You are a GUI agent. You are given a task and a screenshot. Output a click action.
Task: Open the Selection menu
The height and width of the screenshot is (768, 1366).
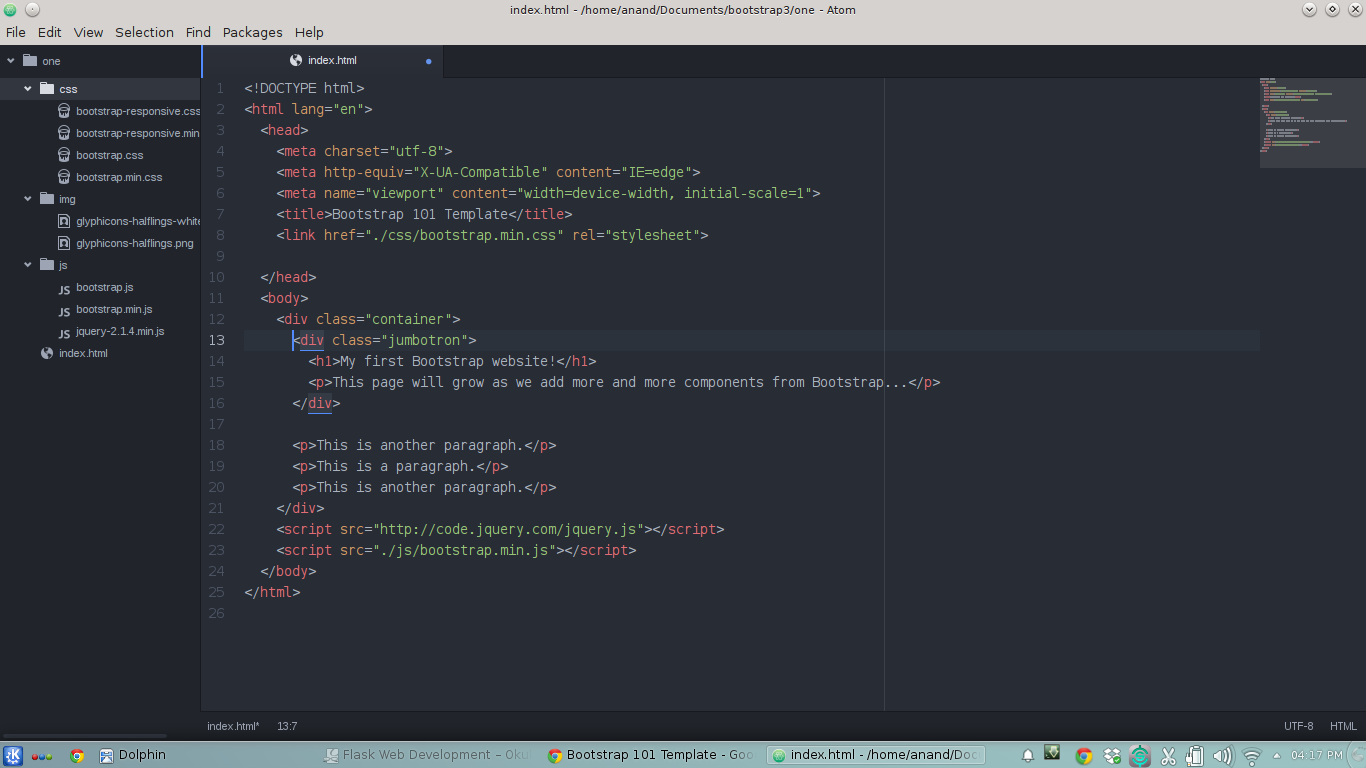pyautogui.click(x=144, y=32)
